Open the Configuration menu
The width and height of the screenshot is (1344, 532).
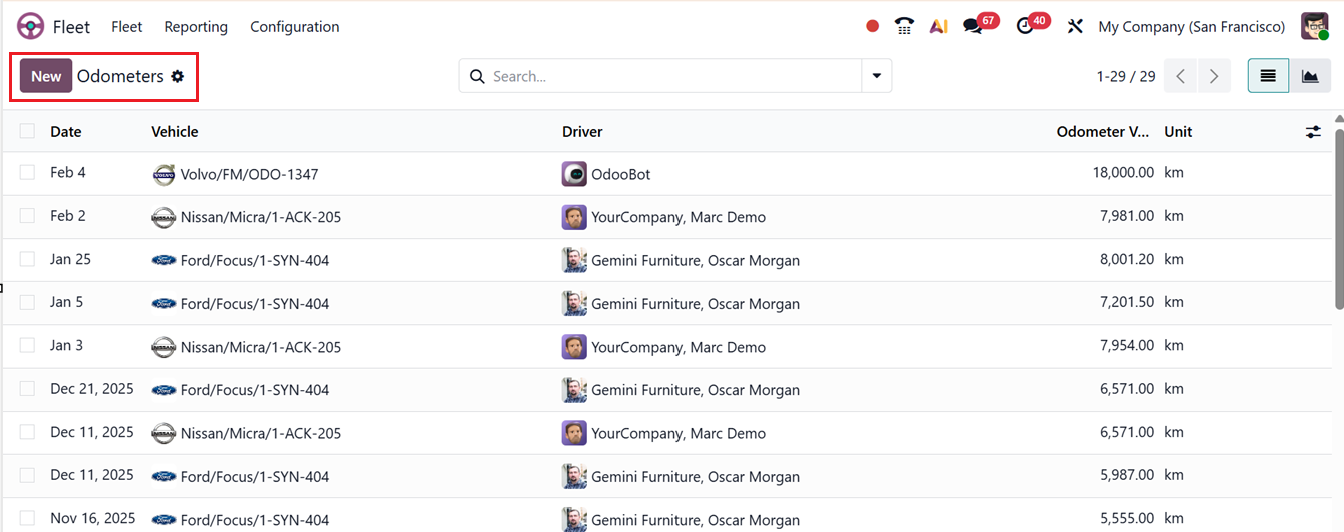294,27
